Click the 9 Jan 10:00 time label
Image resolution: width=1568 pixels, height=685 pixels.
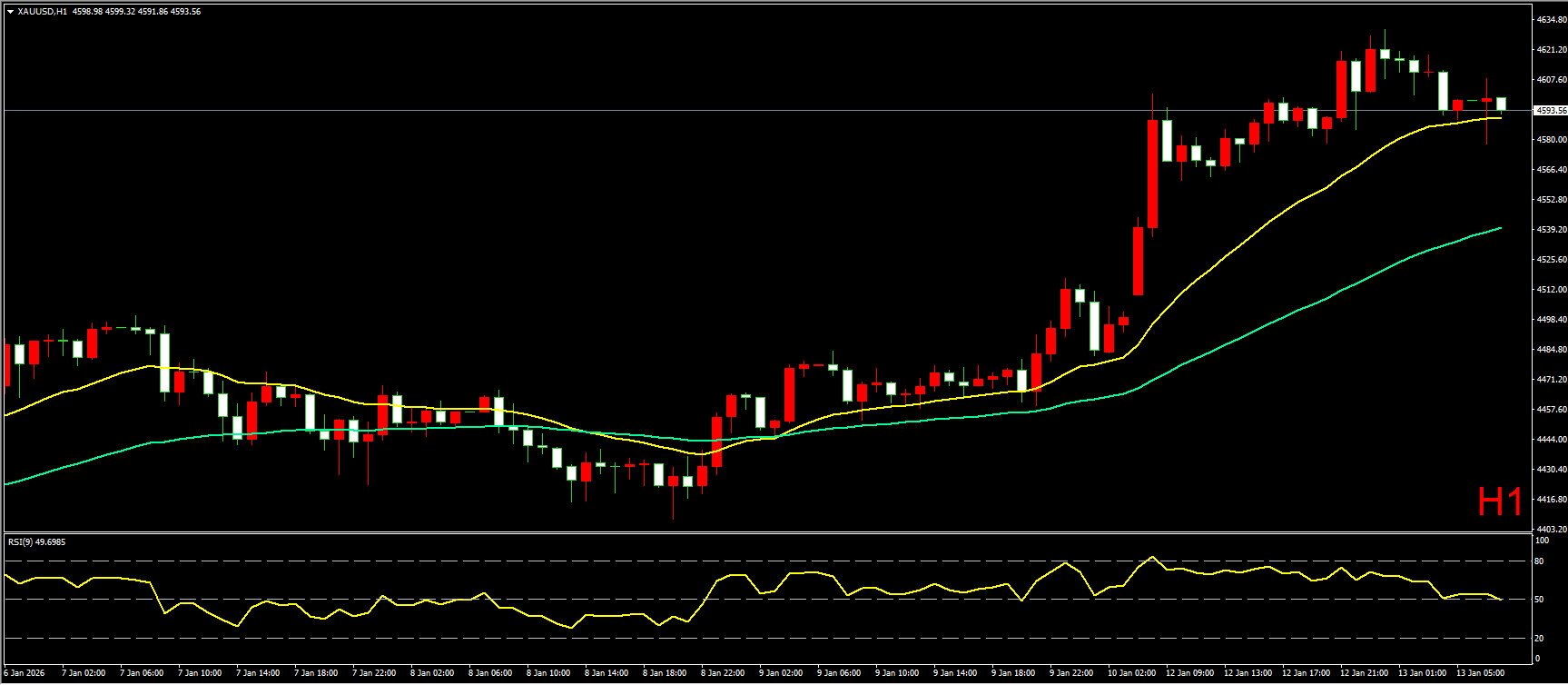896,673
